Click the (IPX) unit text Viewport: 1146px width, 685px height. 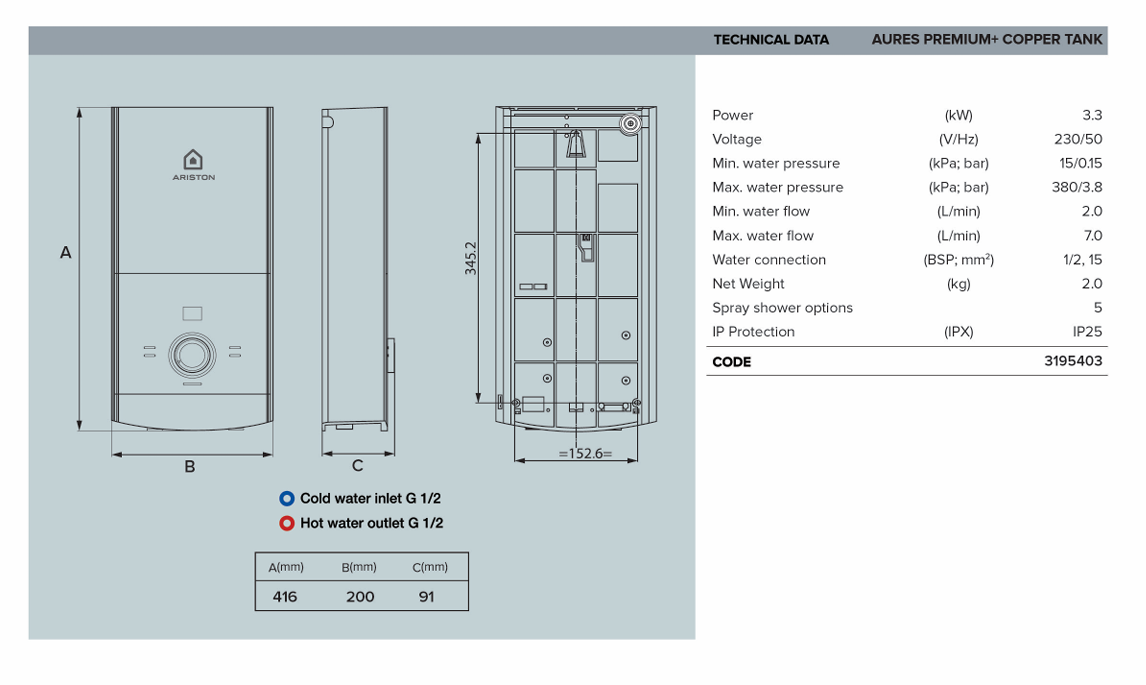tap(959, 332)
